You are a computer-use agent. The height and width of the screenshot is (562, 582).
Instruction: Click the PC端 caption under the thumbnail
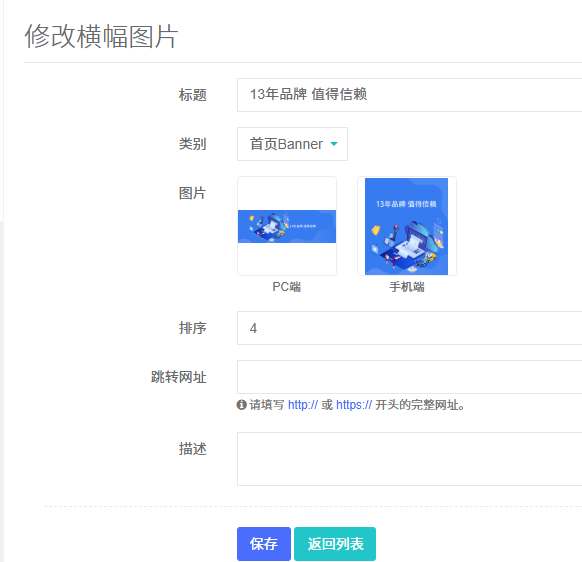click(287, 287)
